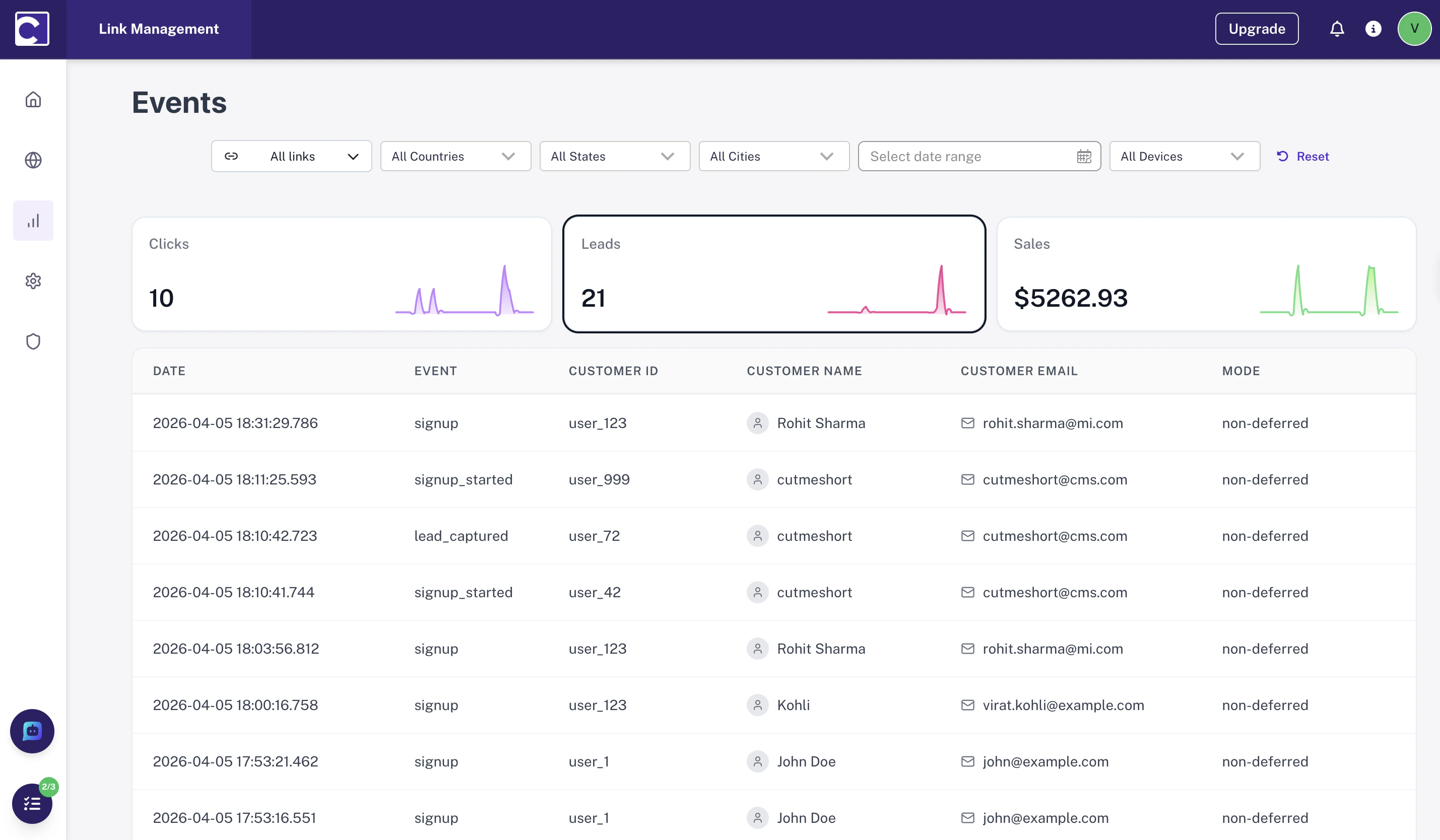Image resolution: width=1440 pixels, height=840 pixels.
Task: Open the notifications bell icon
Action: [x=1337, y=29]
